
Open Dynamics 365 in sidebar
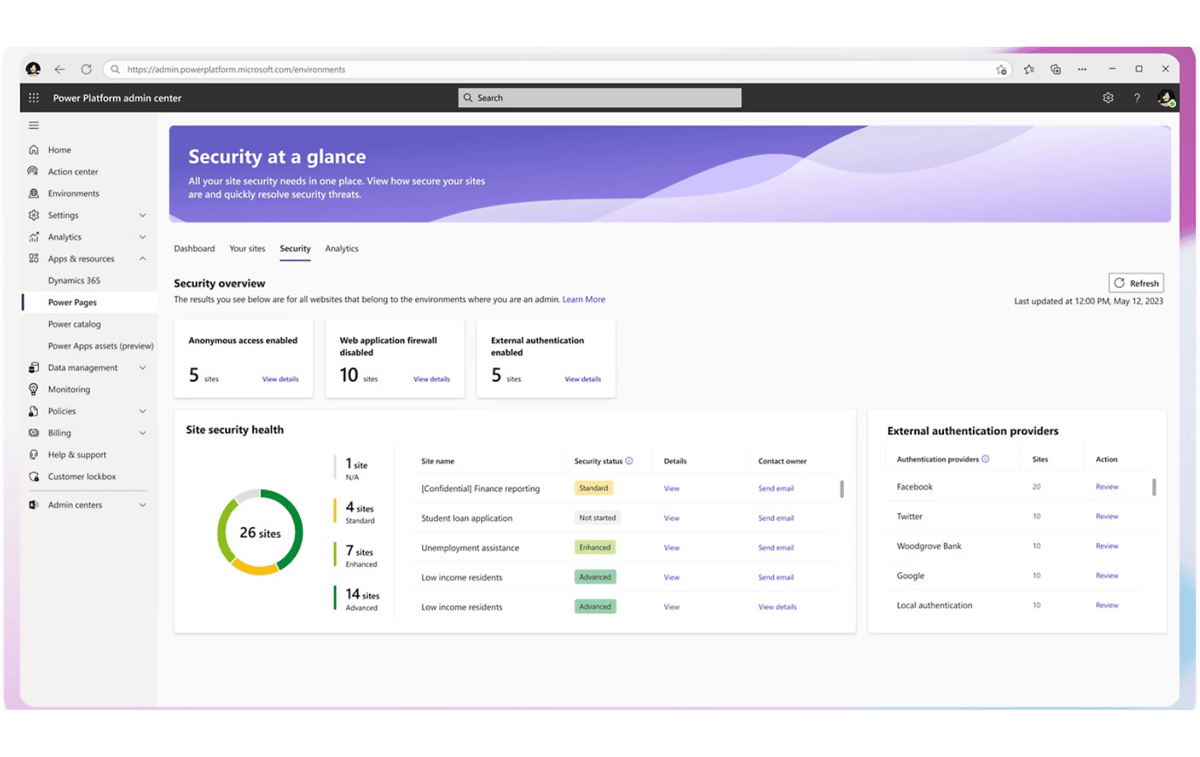pos(74,281)
